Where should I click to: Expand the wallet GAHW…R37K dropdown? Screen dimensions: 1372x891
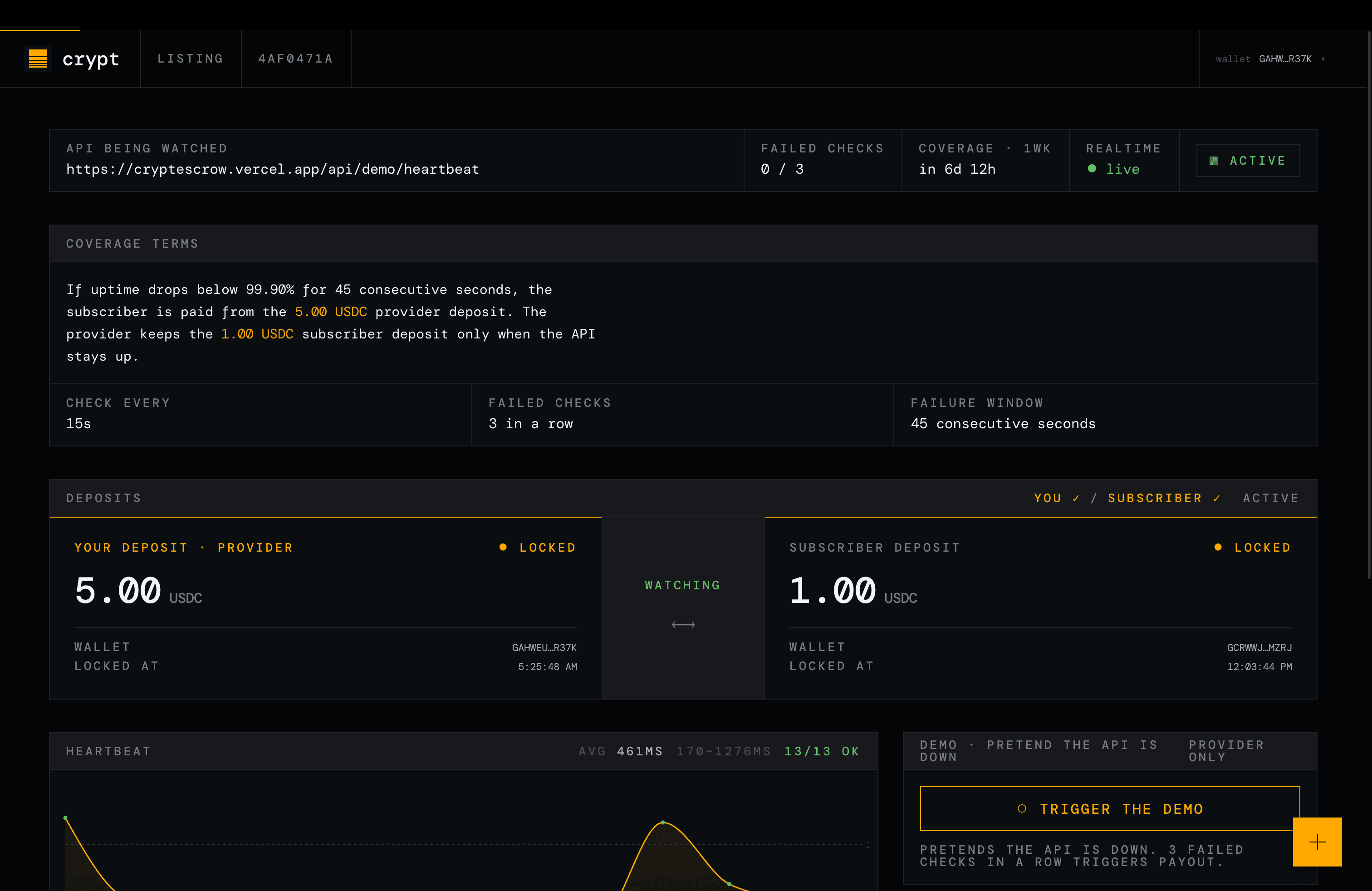point(1270,59)
